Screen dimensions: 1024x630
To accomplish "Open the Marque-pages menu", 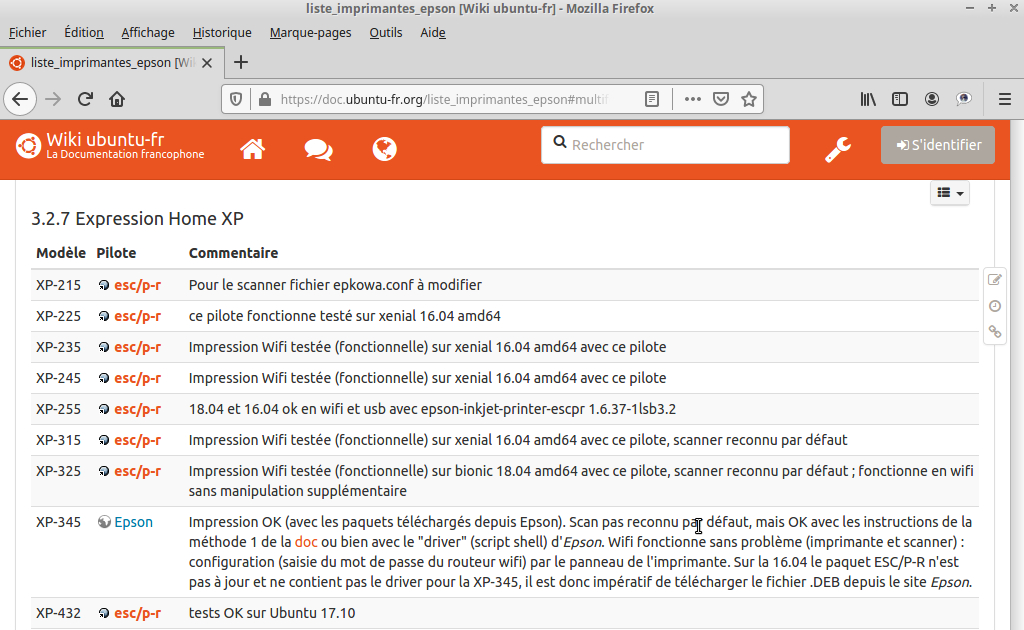I will (310, 33).
